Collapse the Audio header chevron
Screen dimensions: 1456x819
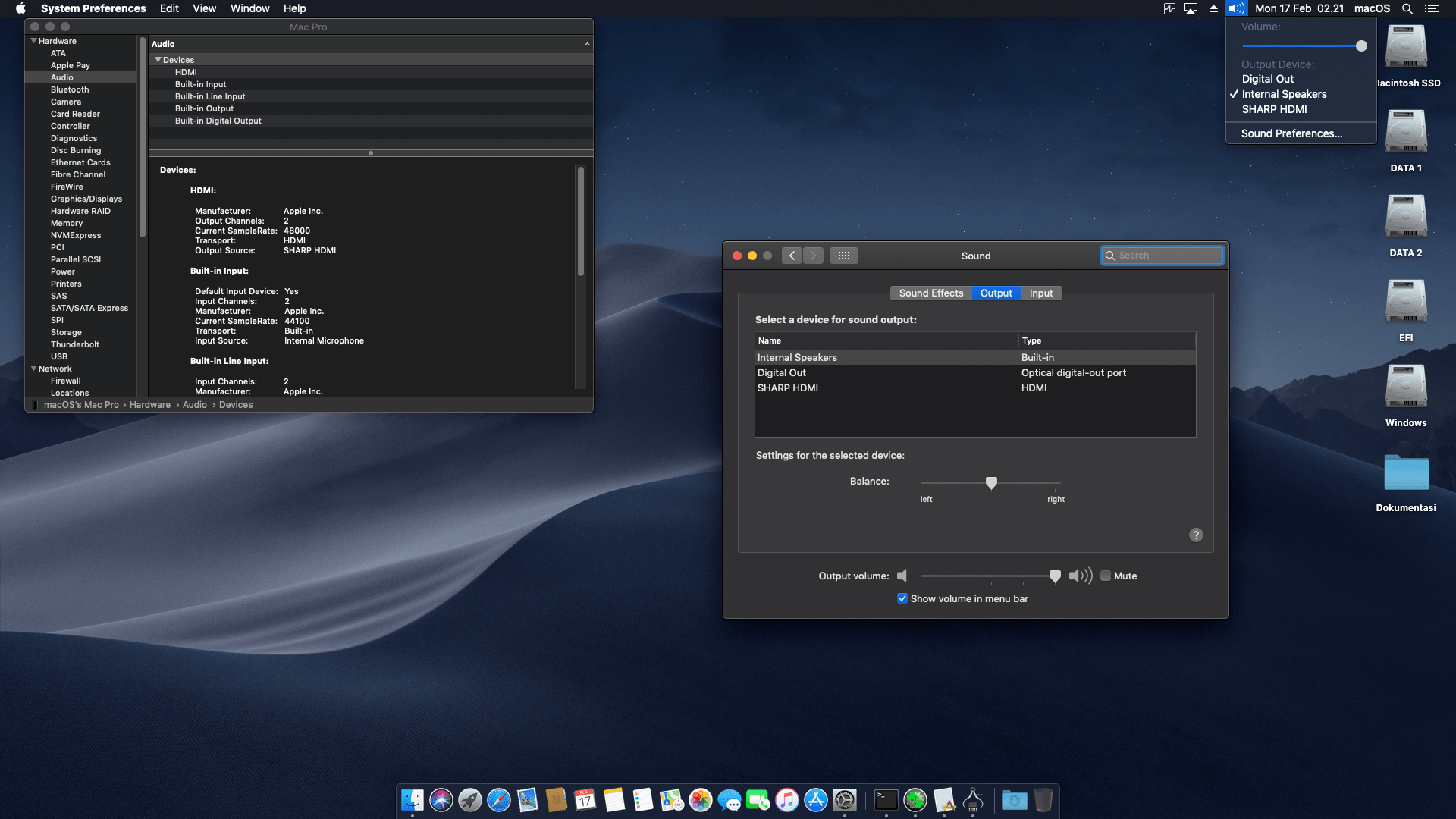[x=587, y=44]
